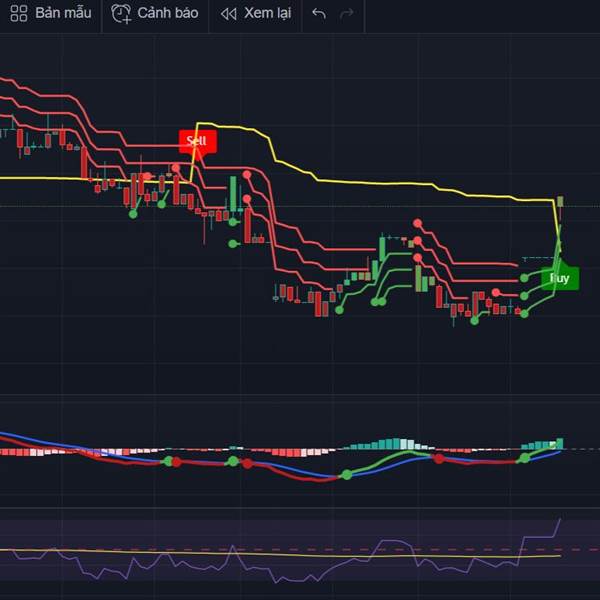Click the green Buy signal label

(x=560, y=278)
